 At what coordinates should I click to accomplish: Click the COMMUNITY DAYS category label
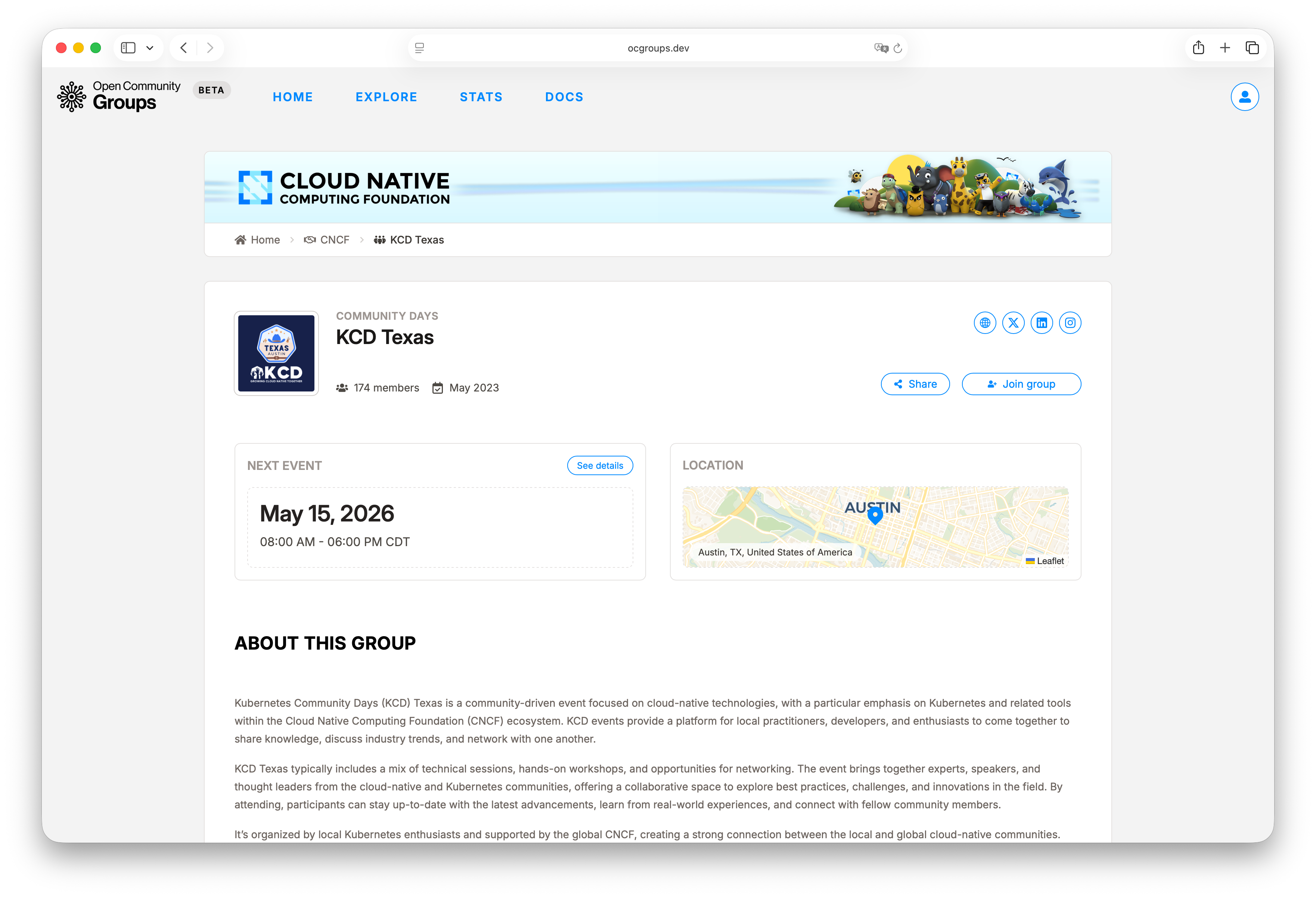[387, 316]
